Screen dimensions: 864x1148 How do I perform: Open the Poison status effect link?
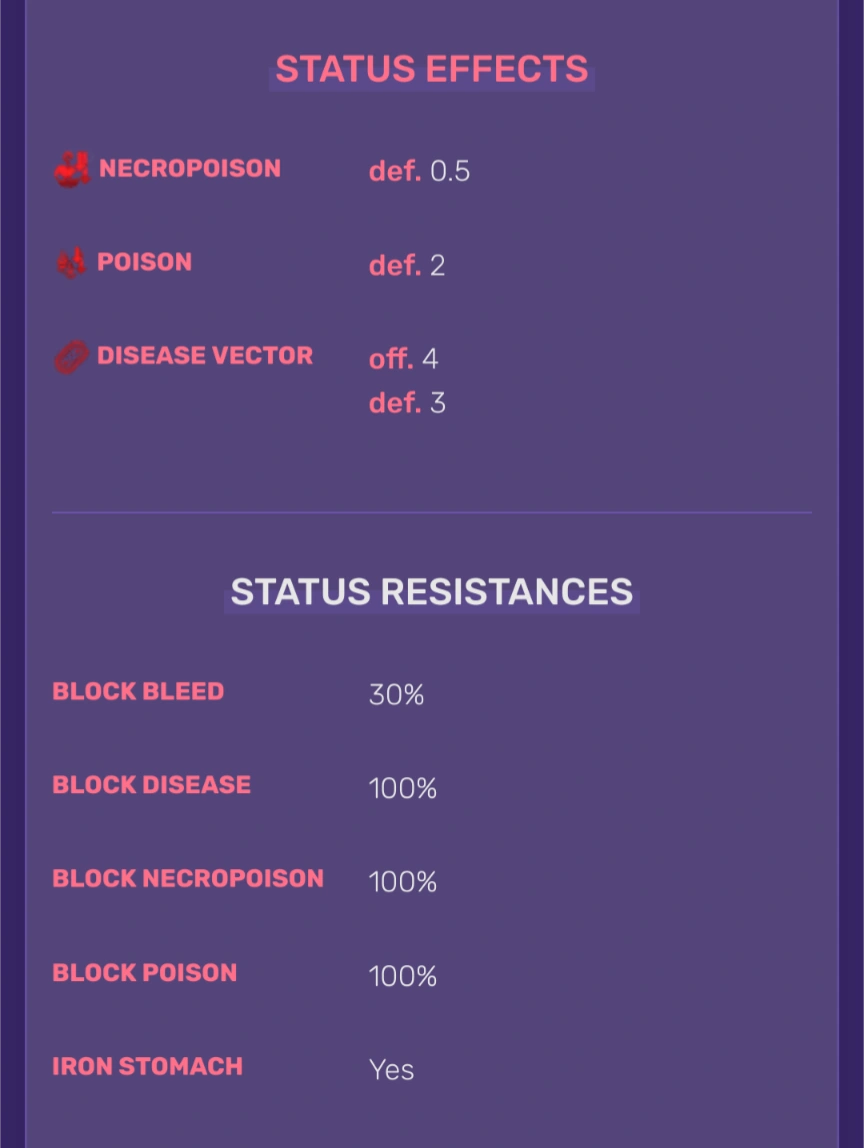tap(144, 262)
